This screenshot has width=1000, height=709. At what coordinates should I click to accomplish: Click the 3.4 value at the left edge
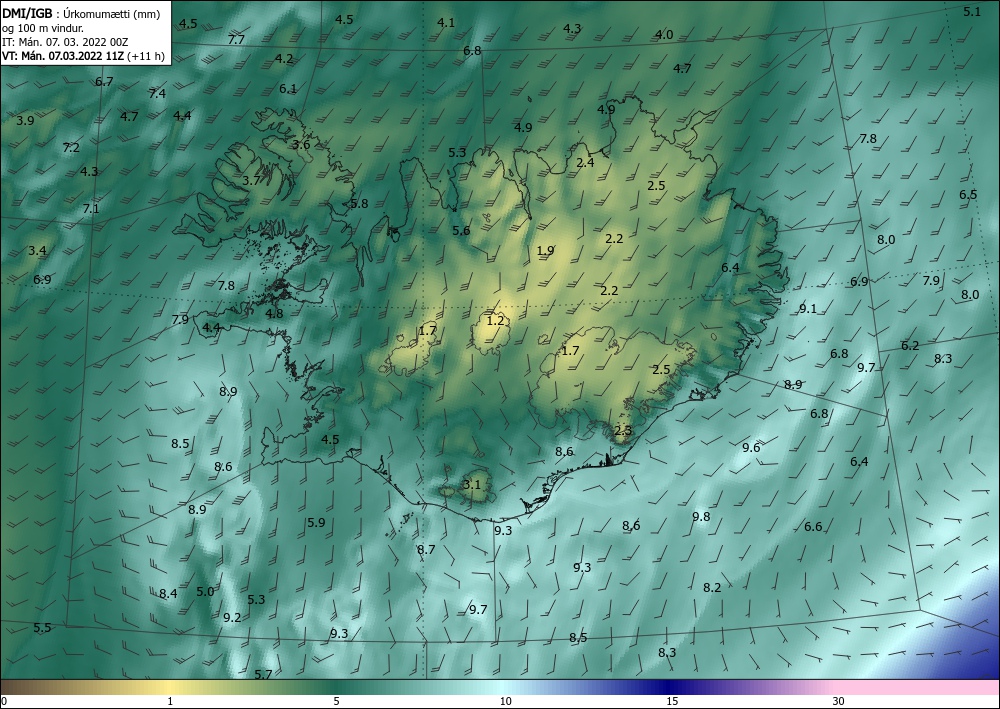pyautogui.click(x=38, y=251)
